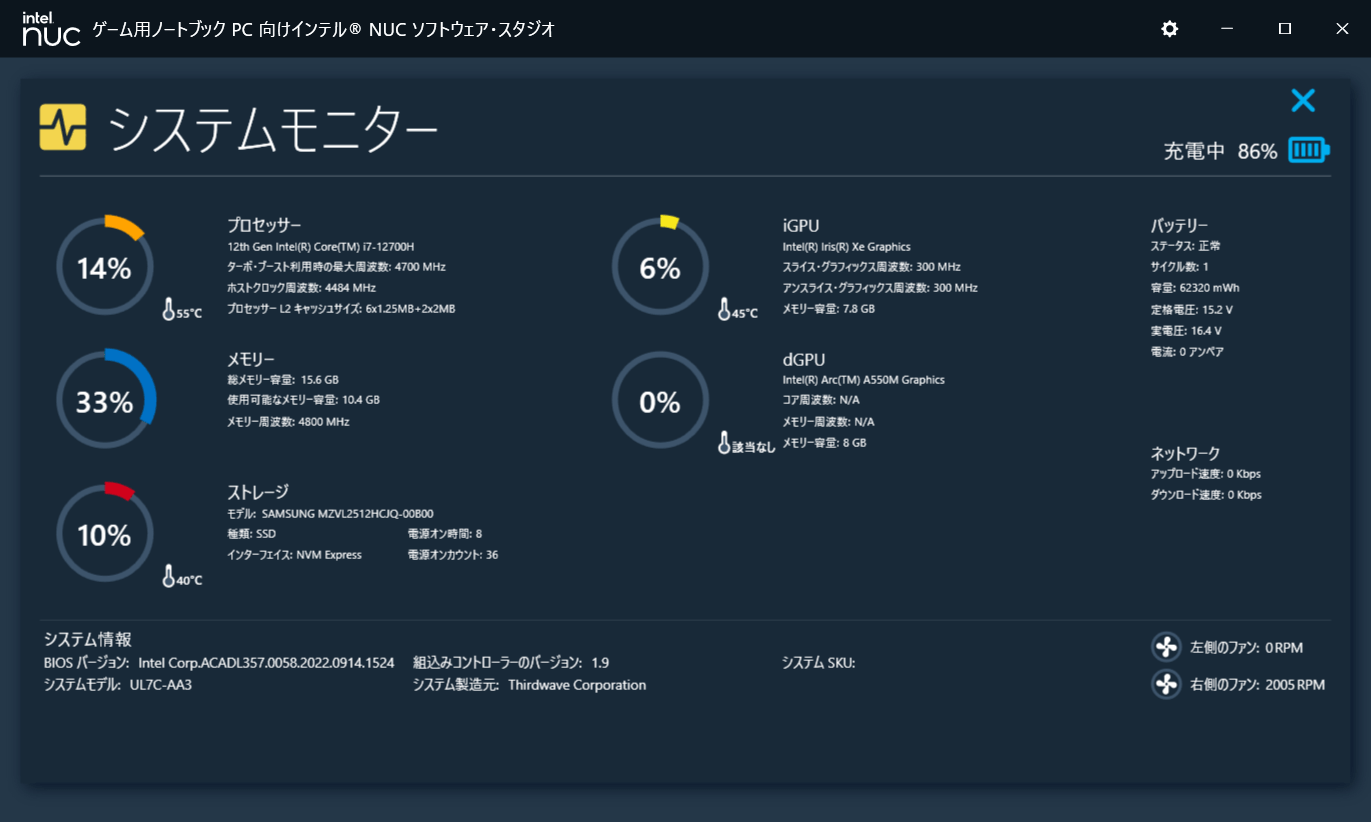
Task: Click the SAMSUNG MZVL2512HCJQ model text
Action: [347, 513]
